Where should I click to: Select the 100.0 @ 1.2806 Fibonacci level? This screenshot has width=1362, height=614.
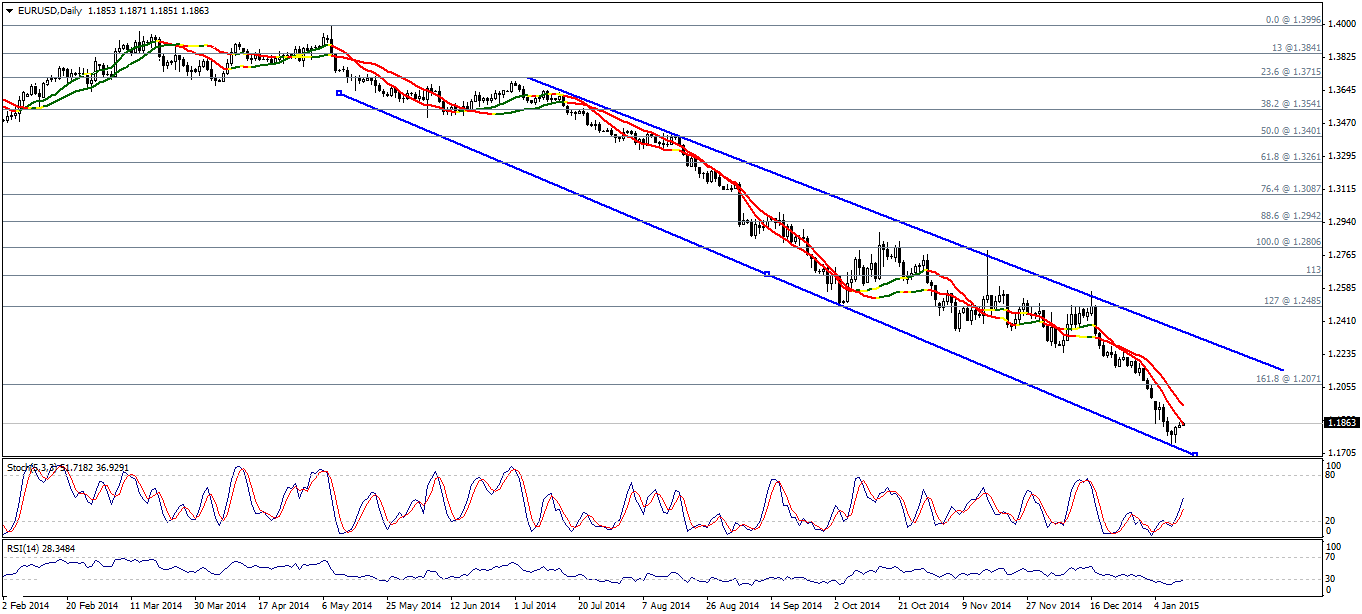[x=1289, y=242]
